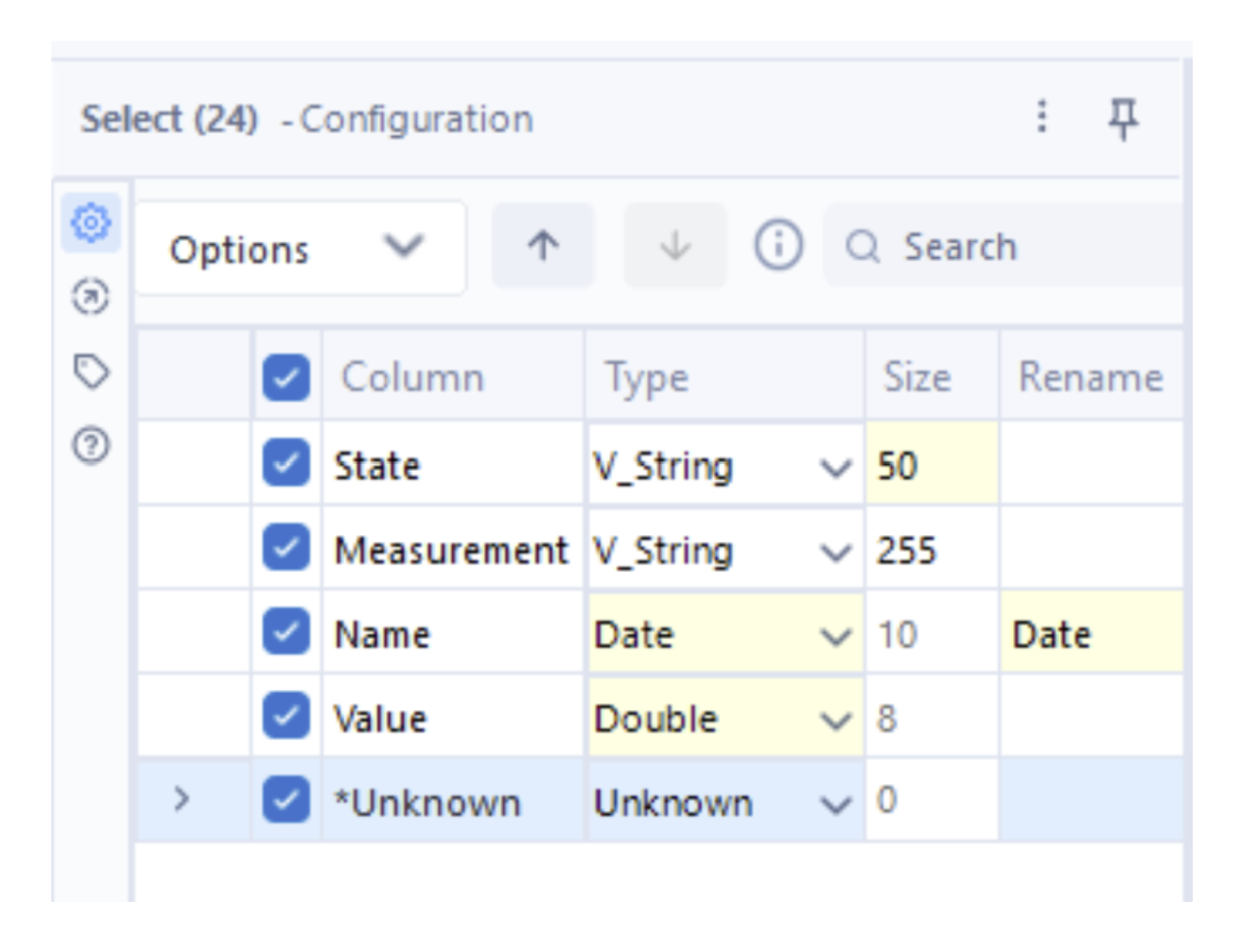
Task: Open the help question mark icon
Action: click(x=91, y=444)
